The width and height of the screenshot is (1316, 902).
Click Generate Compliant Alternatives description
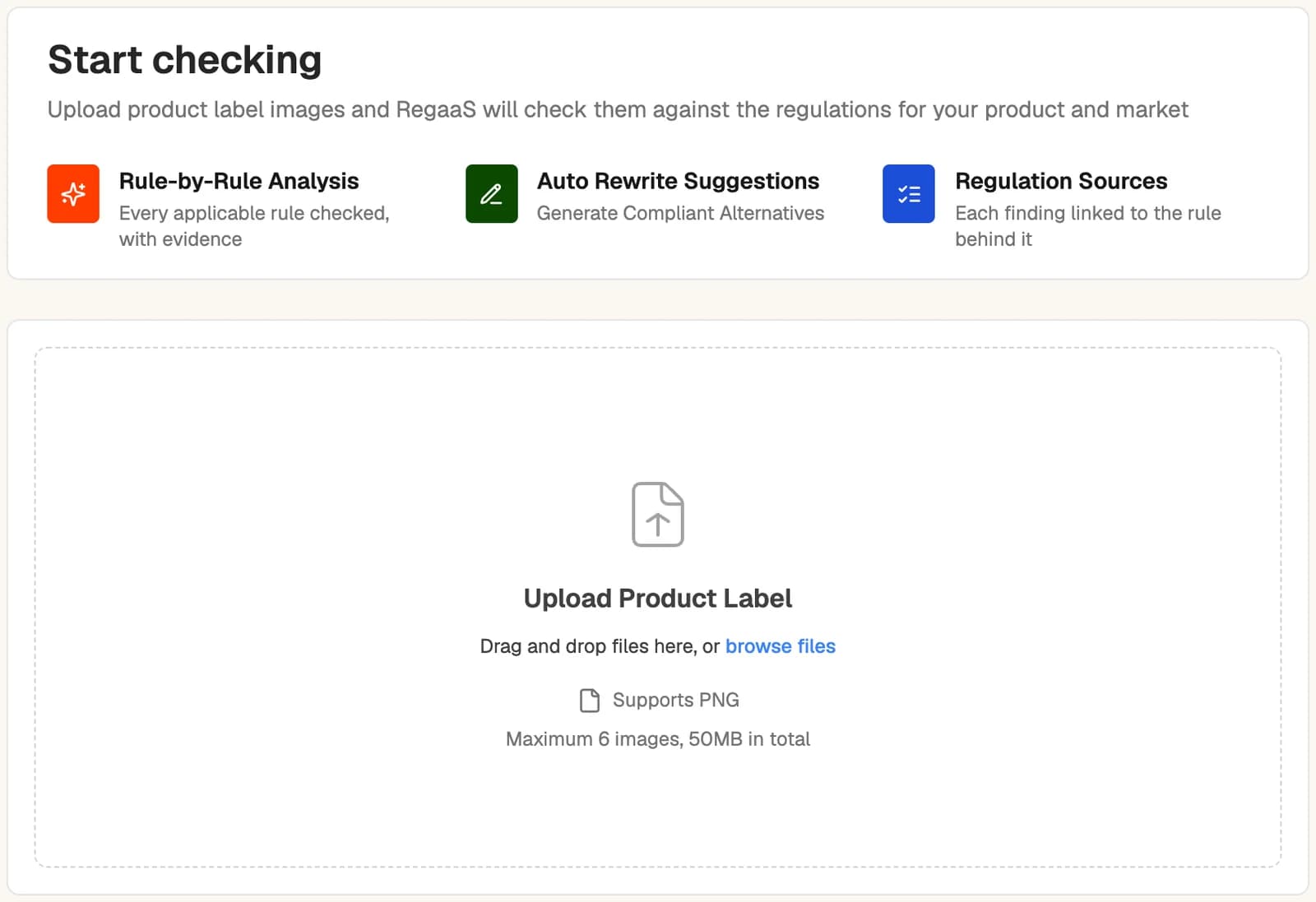tap(680, 213)
